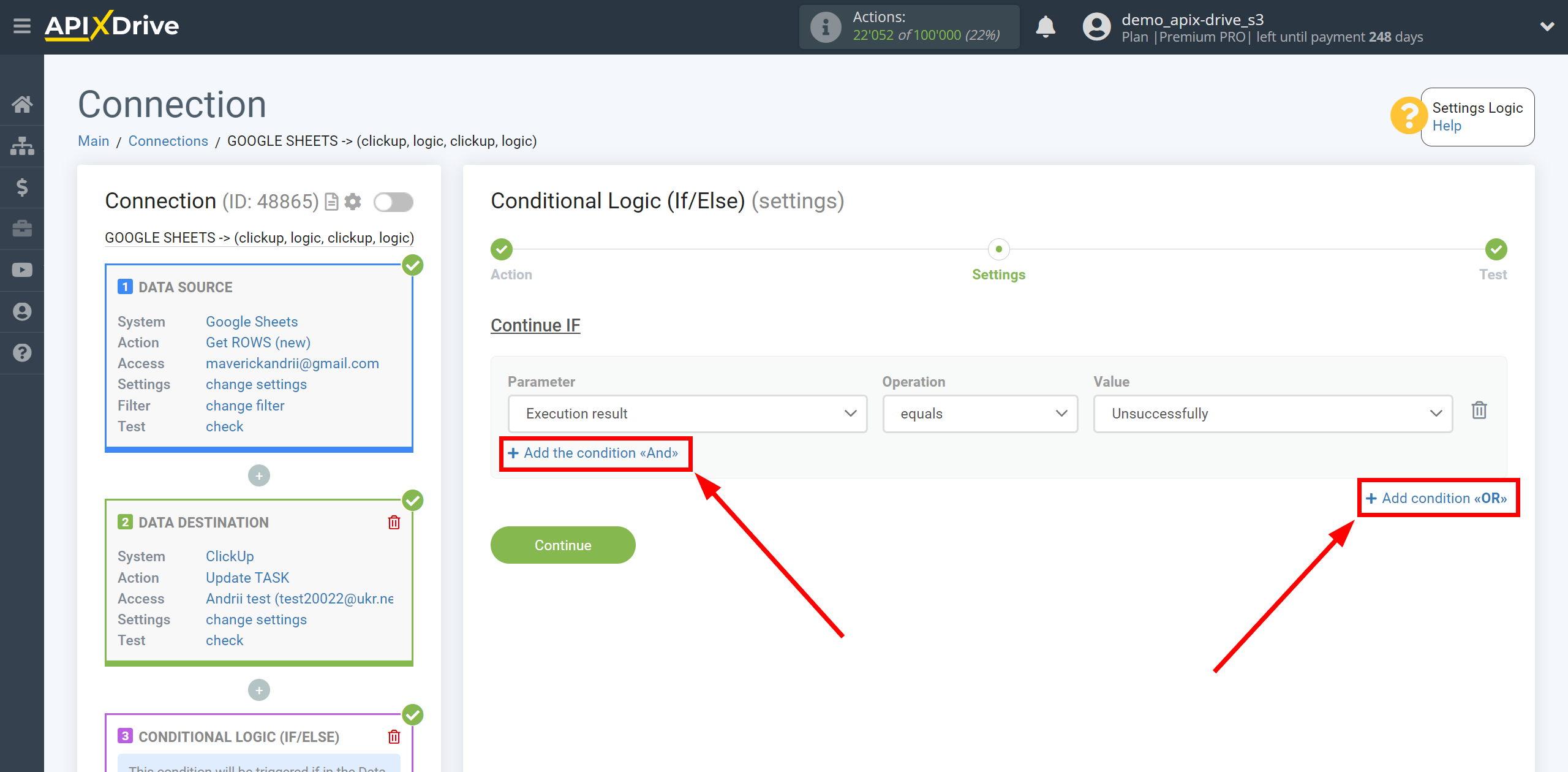Click the Continue green action button

pyautogui.click(x=562, y=545)
